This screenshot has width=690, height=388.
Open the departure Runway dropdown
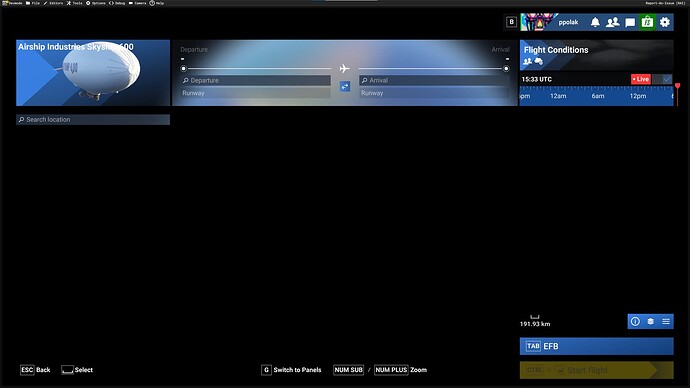255,93
